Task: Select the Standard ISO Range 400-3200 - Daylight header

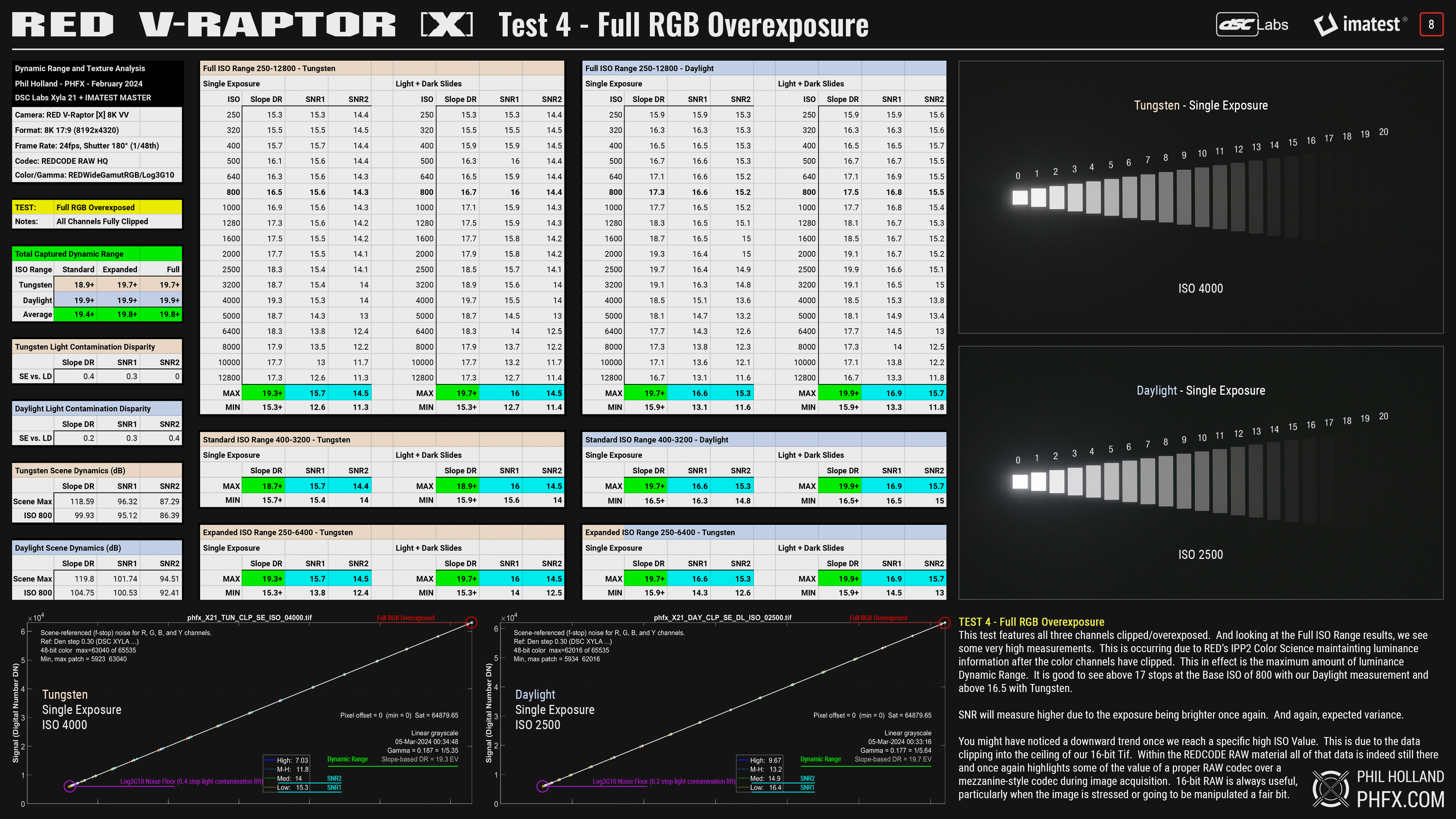Action: pos(656,440)
